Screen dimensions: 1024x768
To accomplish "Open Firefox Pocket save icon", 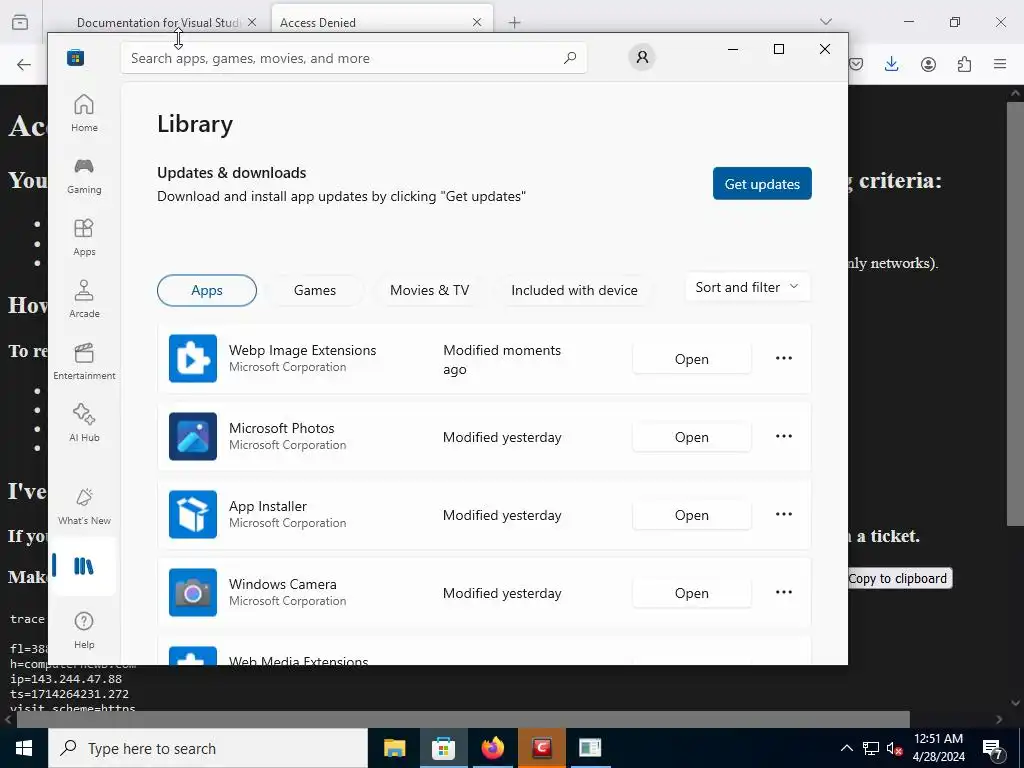I will (856, 64).
